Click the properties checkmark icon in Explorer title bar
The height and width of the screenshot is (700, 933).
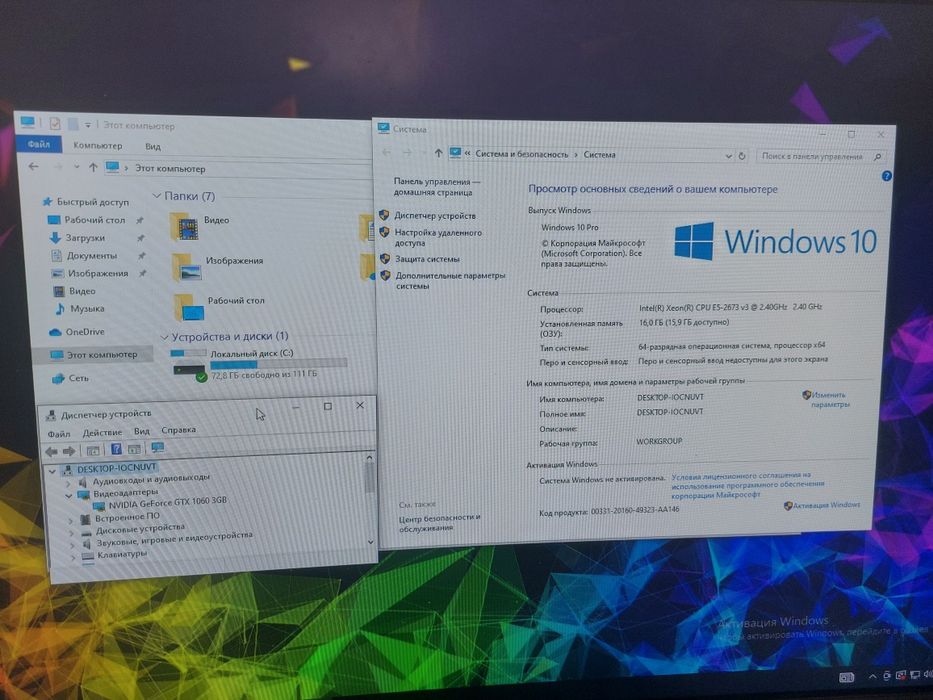(x=55, y=123)
